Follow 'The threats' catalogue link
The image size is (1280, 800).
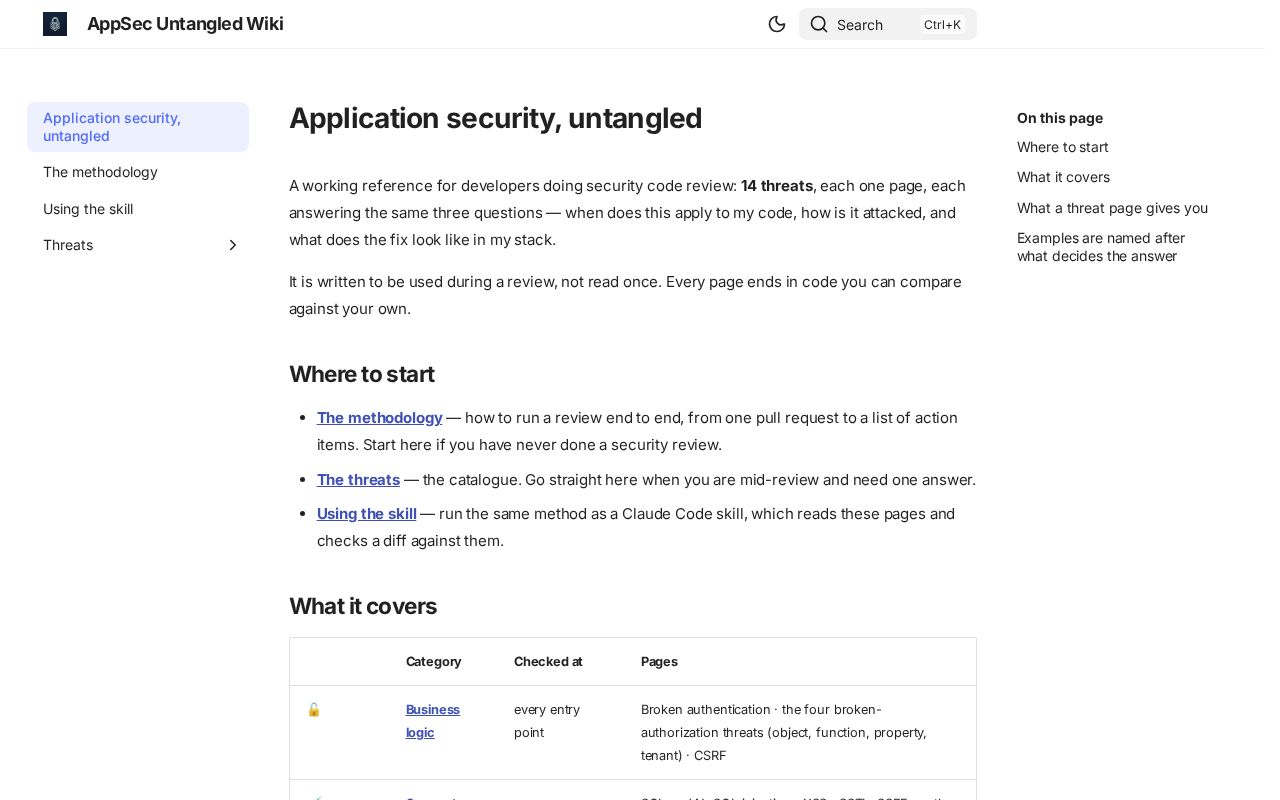coord(358,480)
